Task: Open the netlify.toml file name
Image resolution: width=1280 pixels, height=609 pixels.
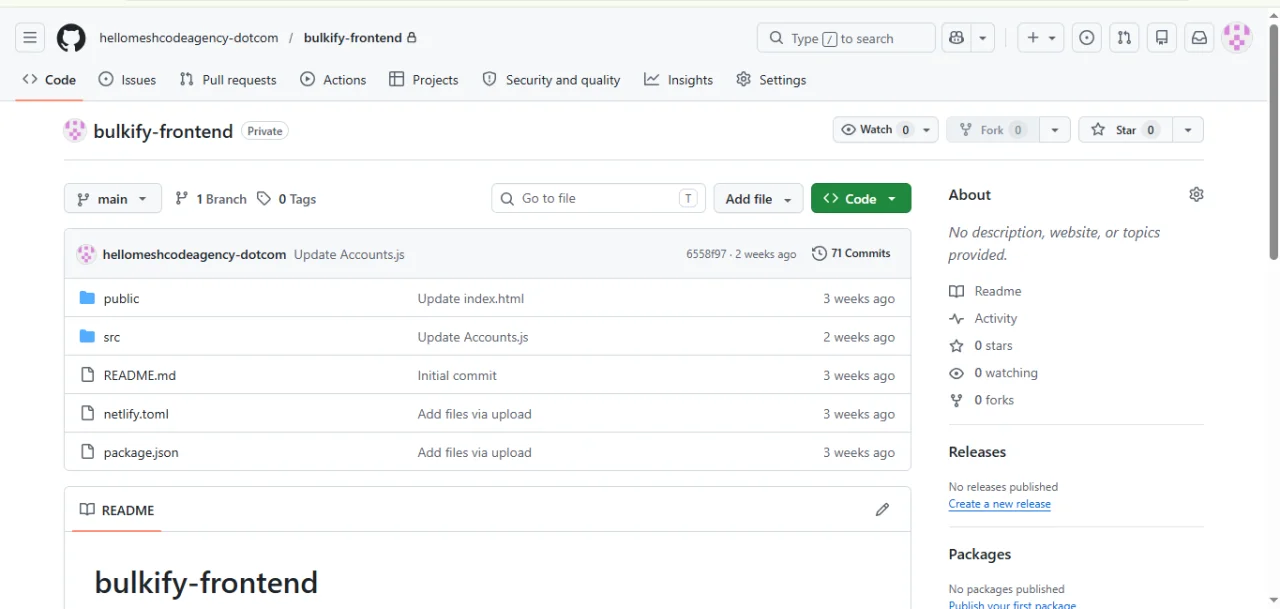Action: 136,414
